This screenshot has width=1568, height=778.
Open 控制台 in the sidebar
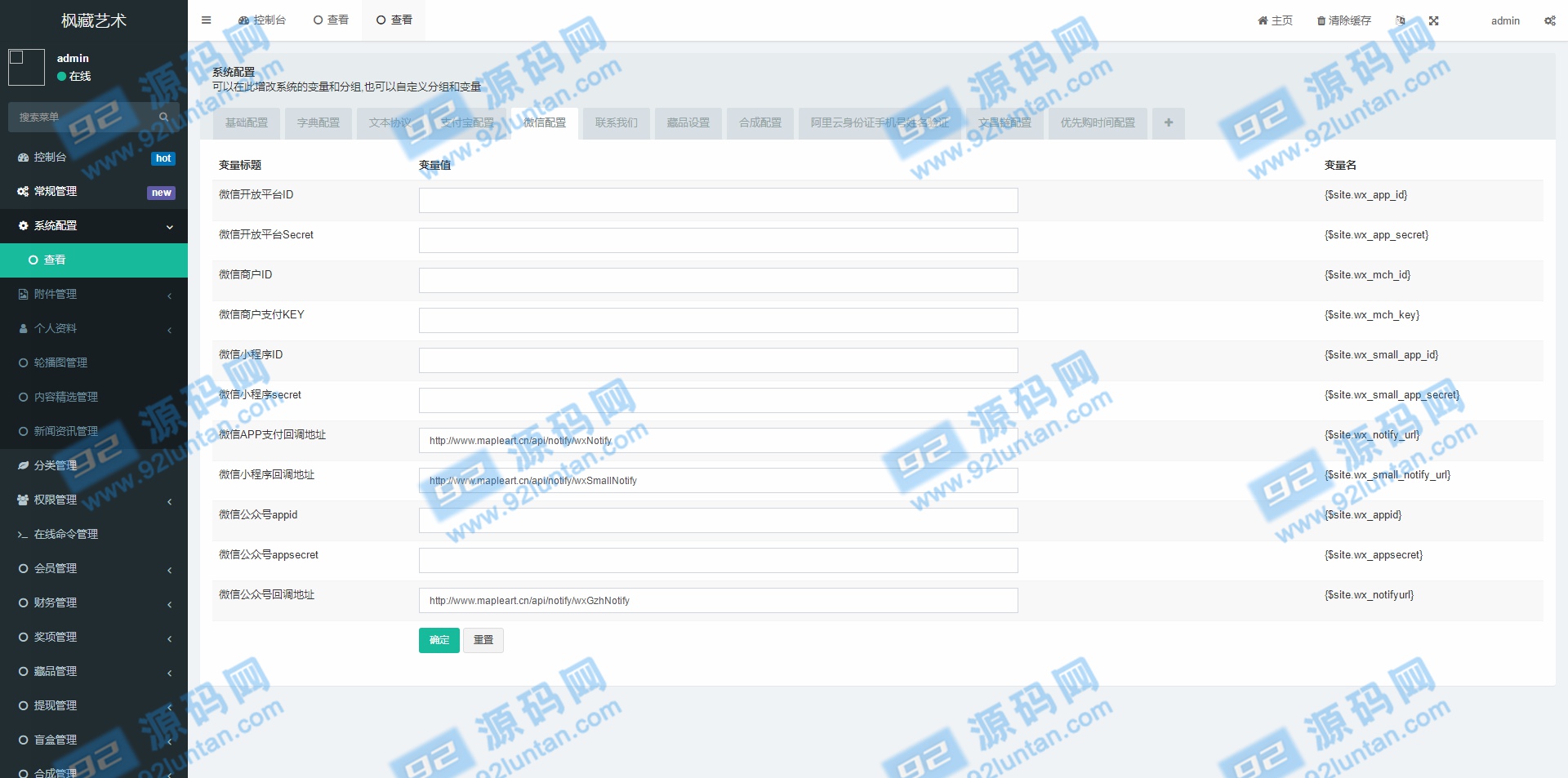(x=94, y=157)
